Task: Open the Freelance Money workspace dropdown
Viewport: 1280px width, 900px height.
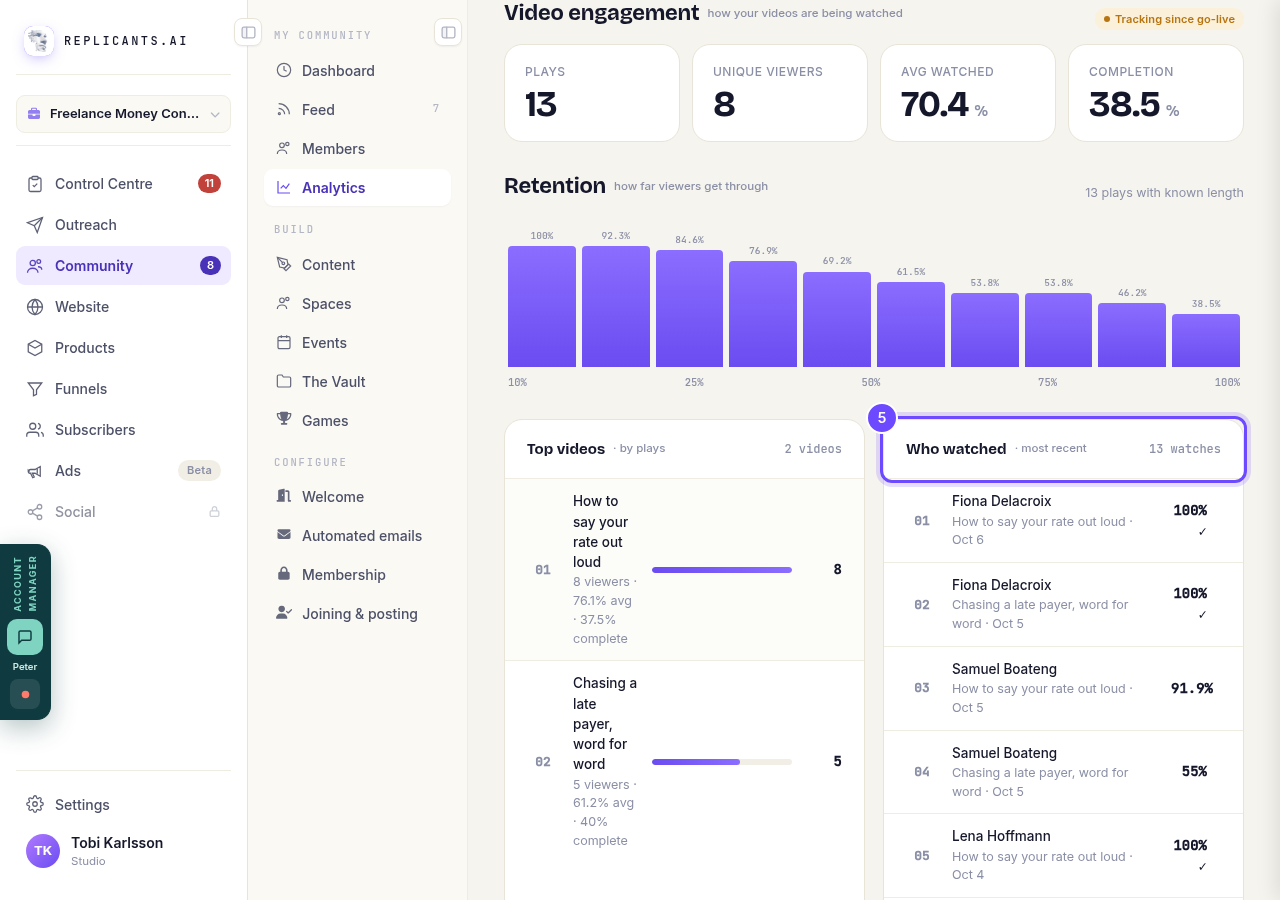Action: click(123, 114)
